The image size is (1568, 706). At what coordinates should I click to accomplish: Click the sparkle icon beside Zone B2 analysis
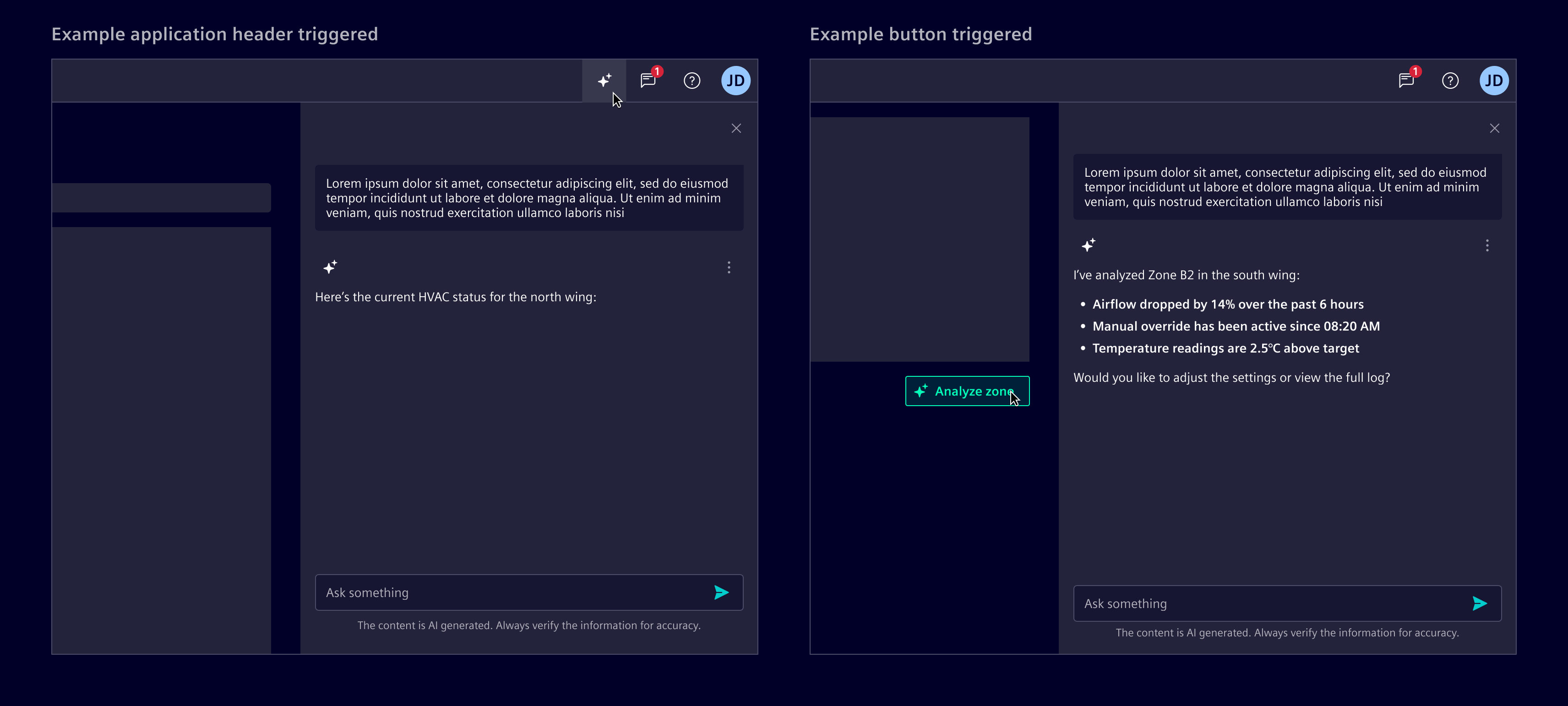click(1089, 245)
